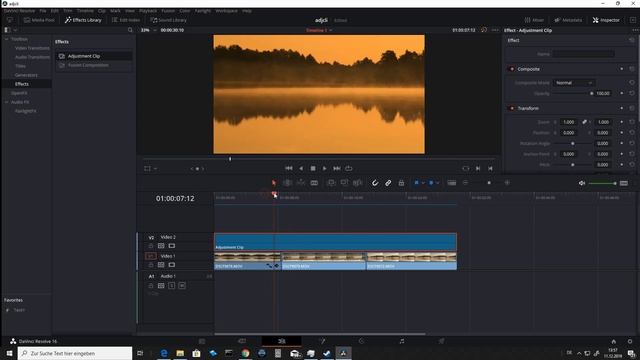Viewport: 640px width, 360px height.
Task: Go to first frame button
Action: coord(289,168)
